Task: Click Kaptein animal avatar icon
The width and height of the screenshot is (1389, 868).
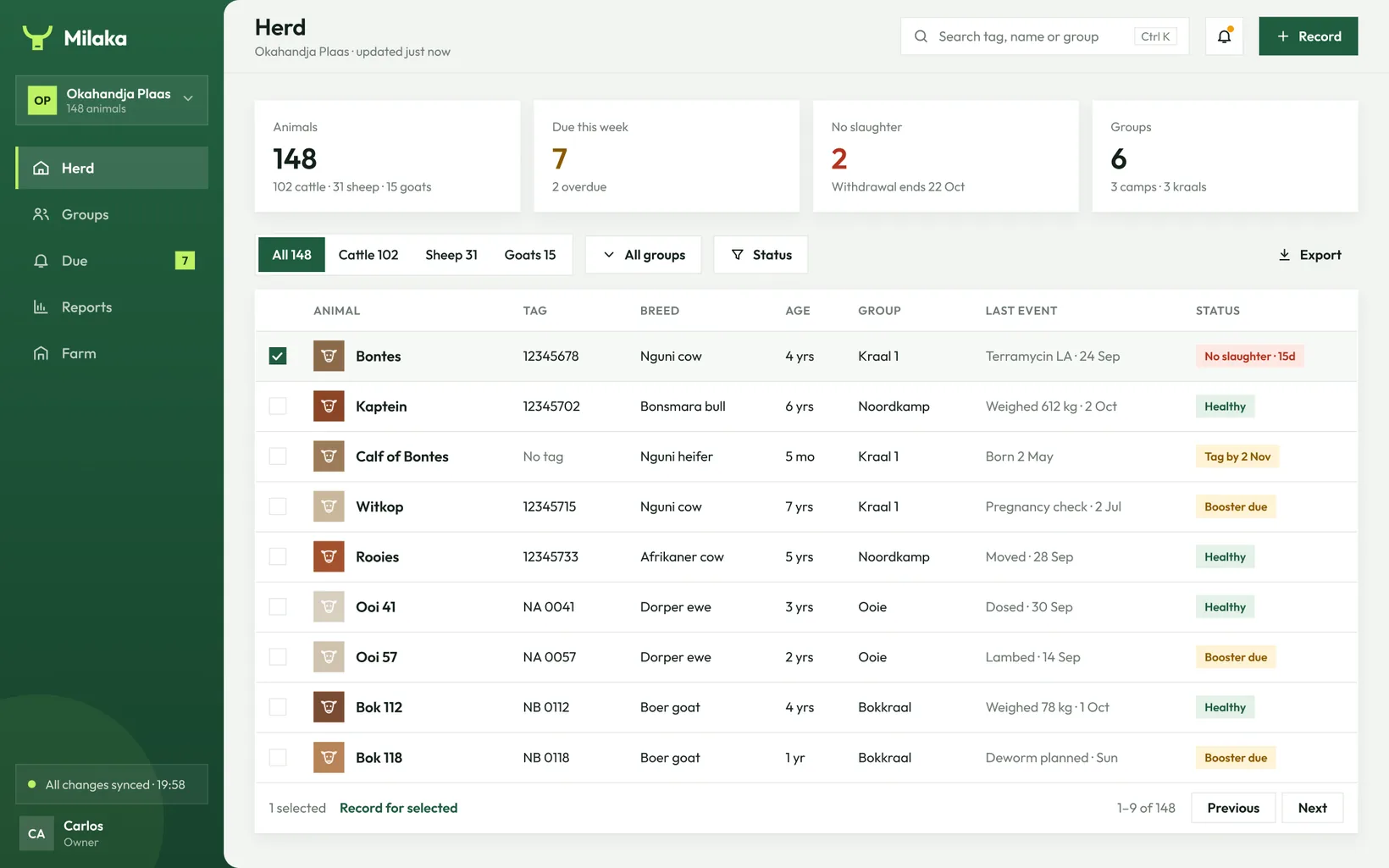Action: 329,406
